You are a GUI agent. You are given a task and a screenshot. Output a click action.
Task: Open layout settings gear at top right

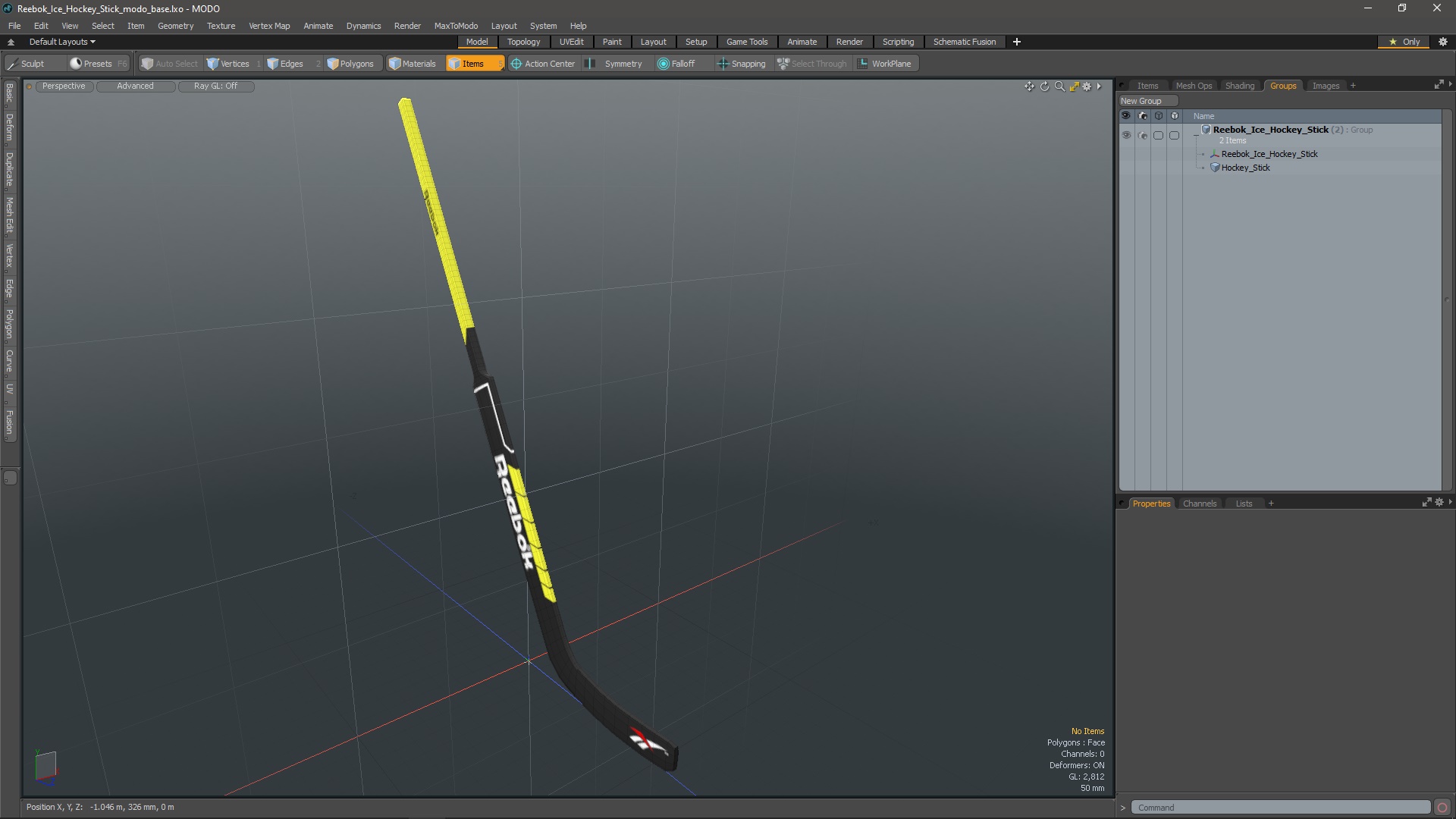(1443, 42)
